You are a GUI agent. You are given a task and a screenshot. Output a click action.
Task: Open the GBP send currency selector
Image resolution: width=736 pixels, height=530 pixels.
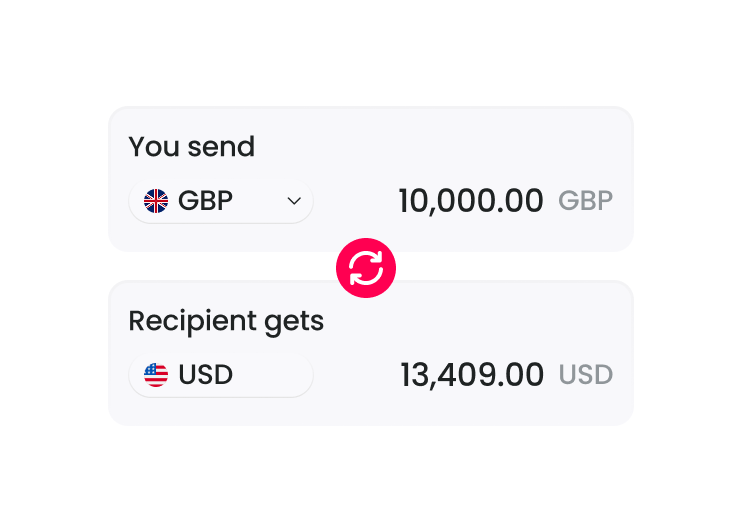(x=221, y=201)
